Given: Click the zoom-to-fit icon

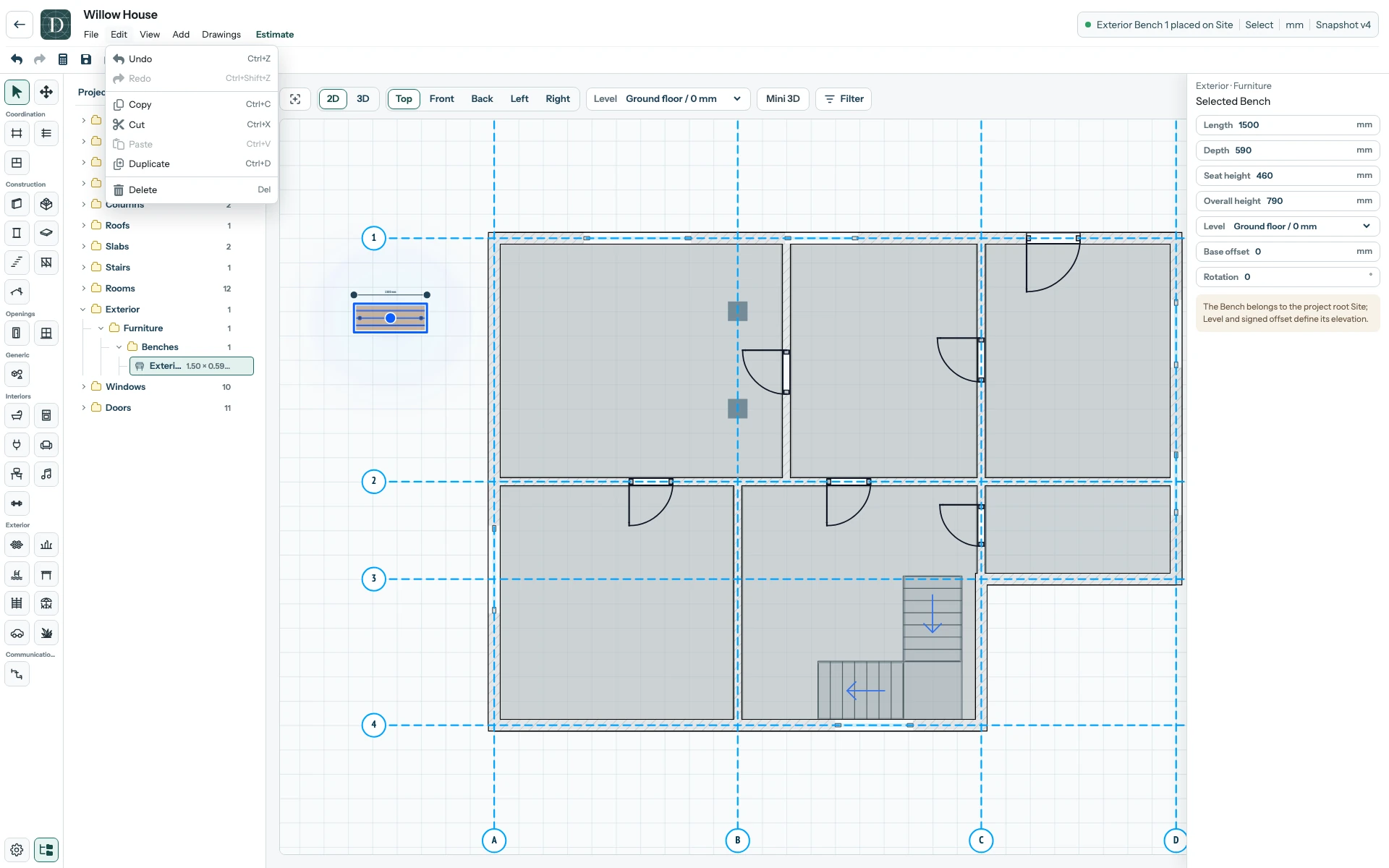Looking at the screenshot, I should click(295, 99).
